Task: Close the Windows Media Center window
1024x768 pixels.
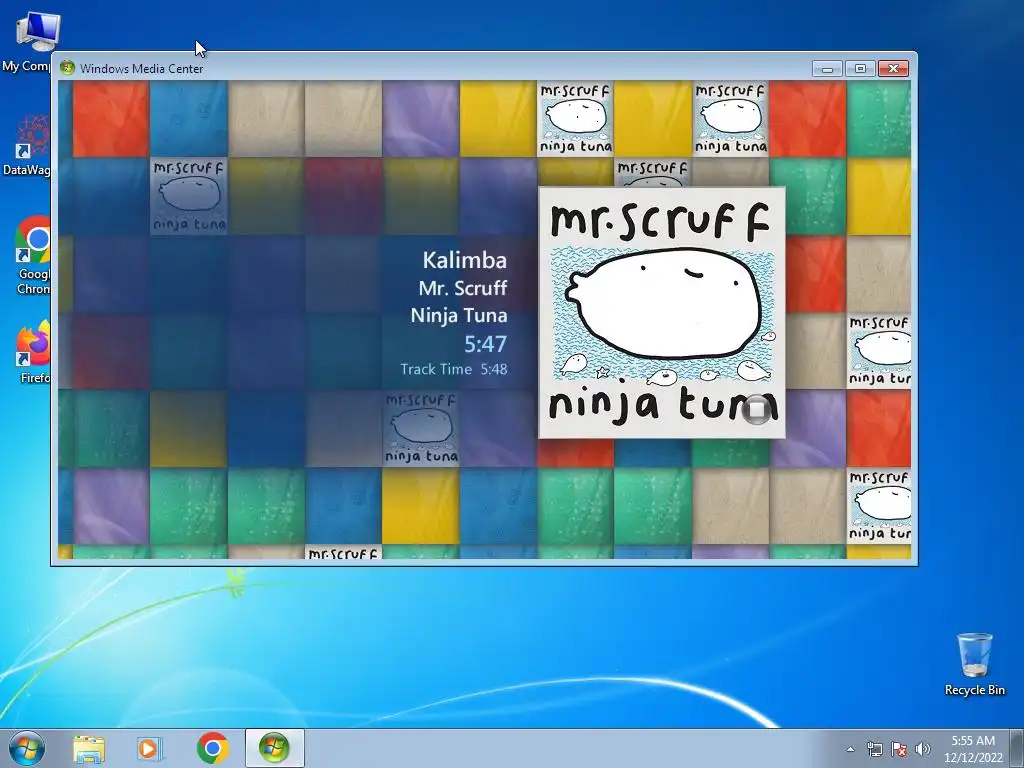Action: (x=893, y=69)
